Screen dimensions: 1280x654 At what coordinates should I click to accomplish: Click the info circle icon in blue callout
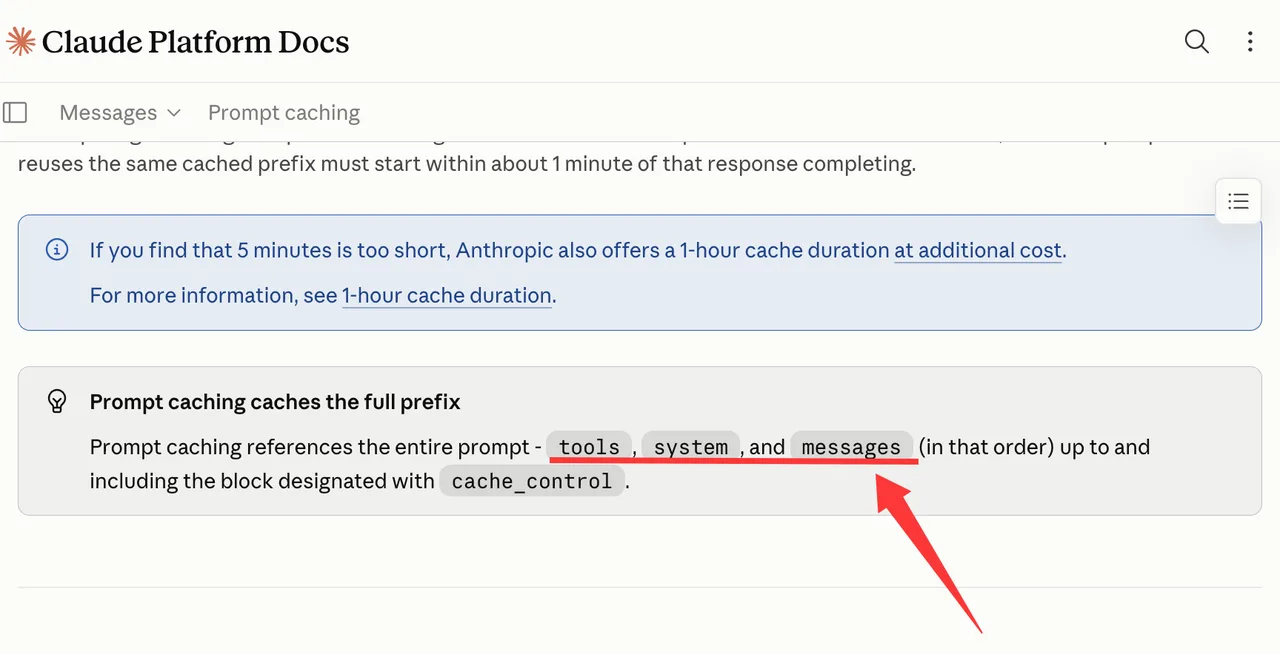tap(58, 250)
